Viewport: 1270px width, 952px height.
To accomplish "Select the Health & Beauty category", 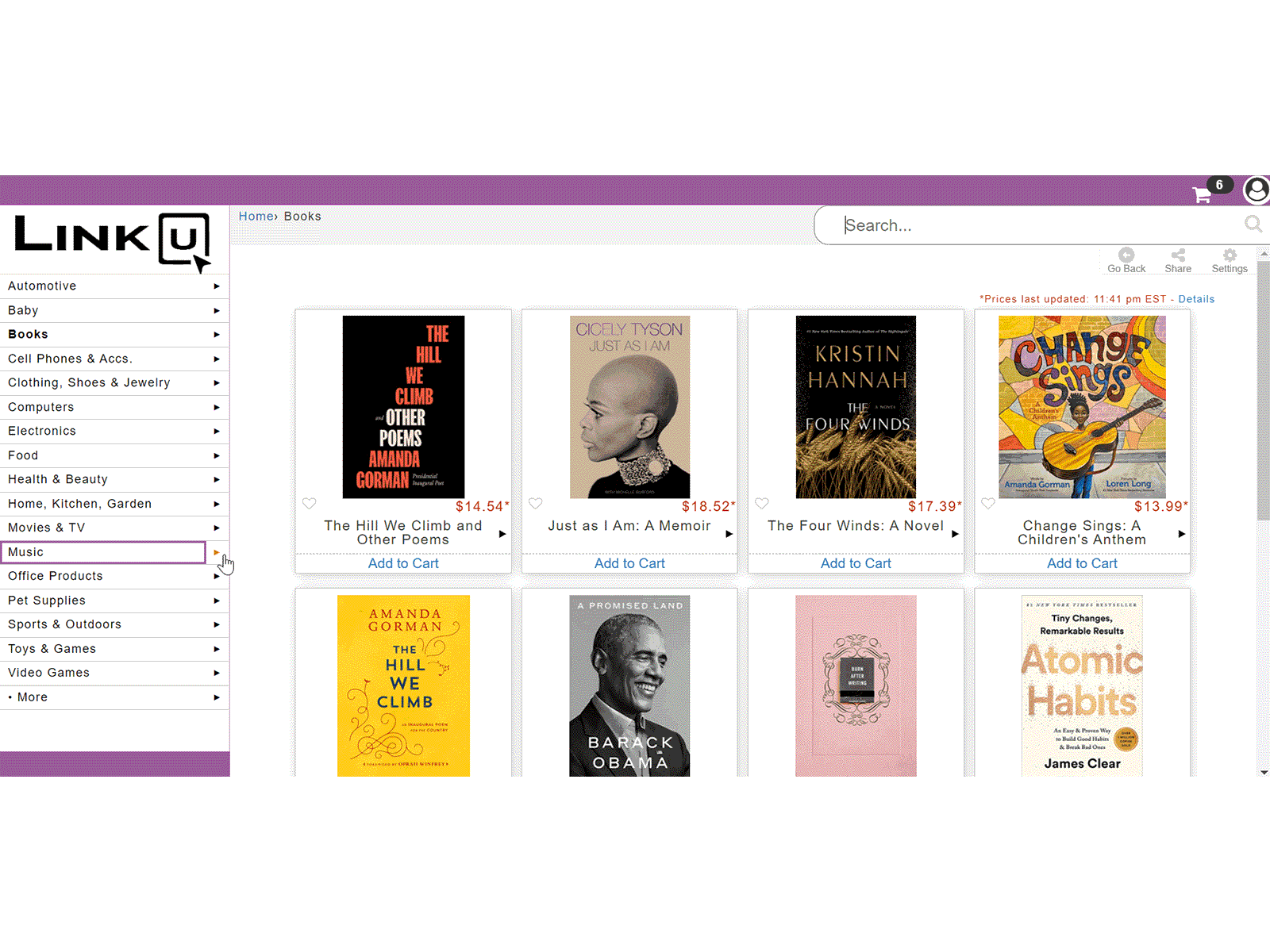I will (58, 479).
